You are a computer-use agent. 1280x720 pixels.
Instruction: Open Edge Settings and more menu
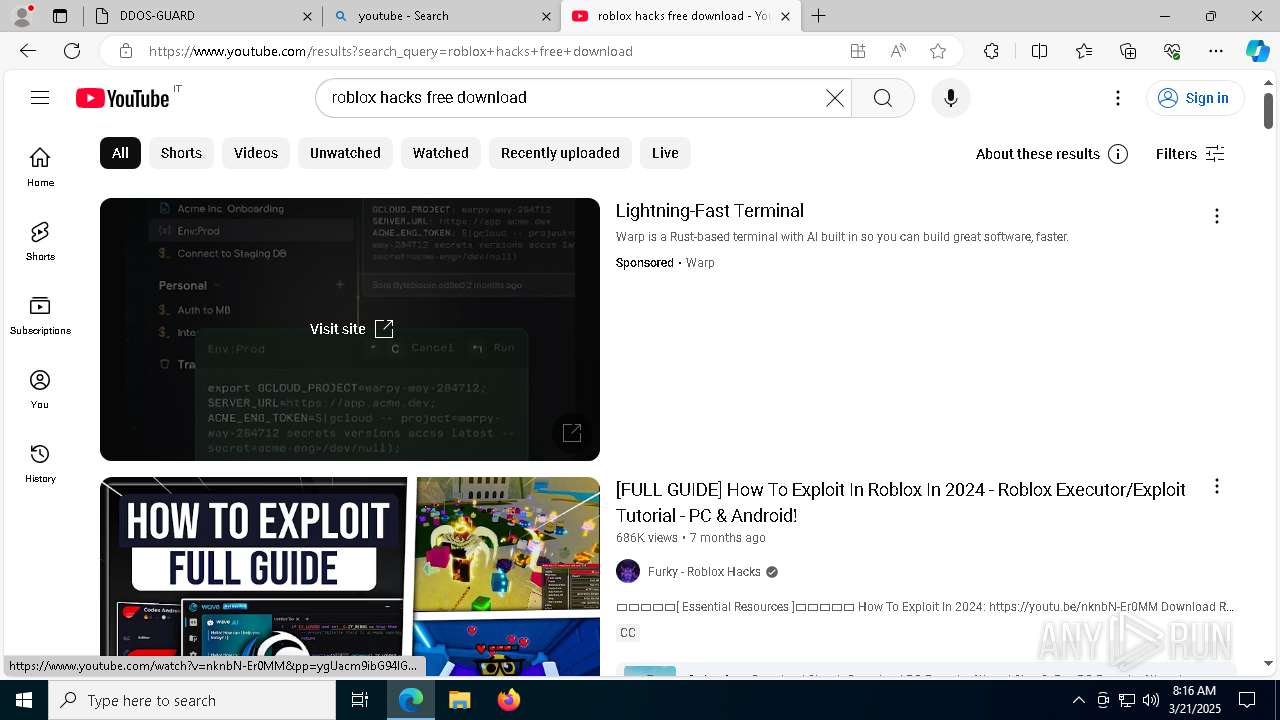[1216, 51]
